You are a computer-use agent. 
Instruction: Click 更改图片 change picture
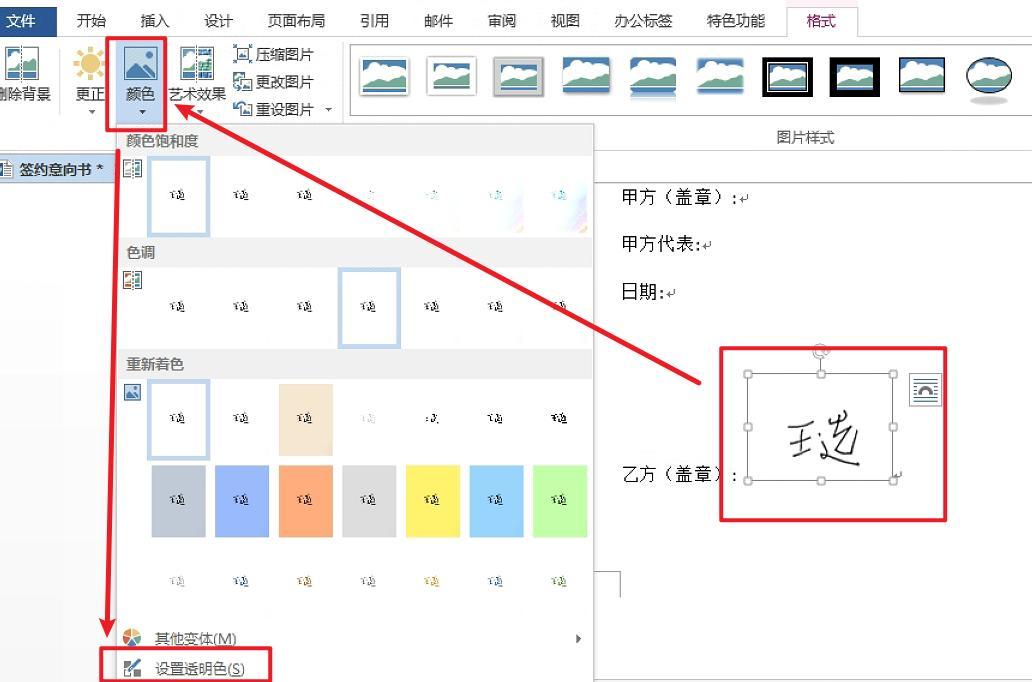273,82
